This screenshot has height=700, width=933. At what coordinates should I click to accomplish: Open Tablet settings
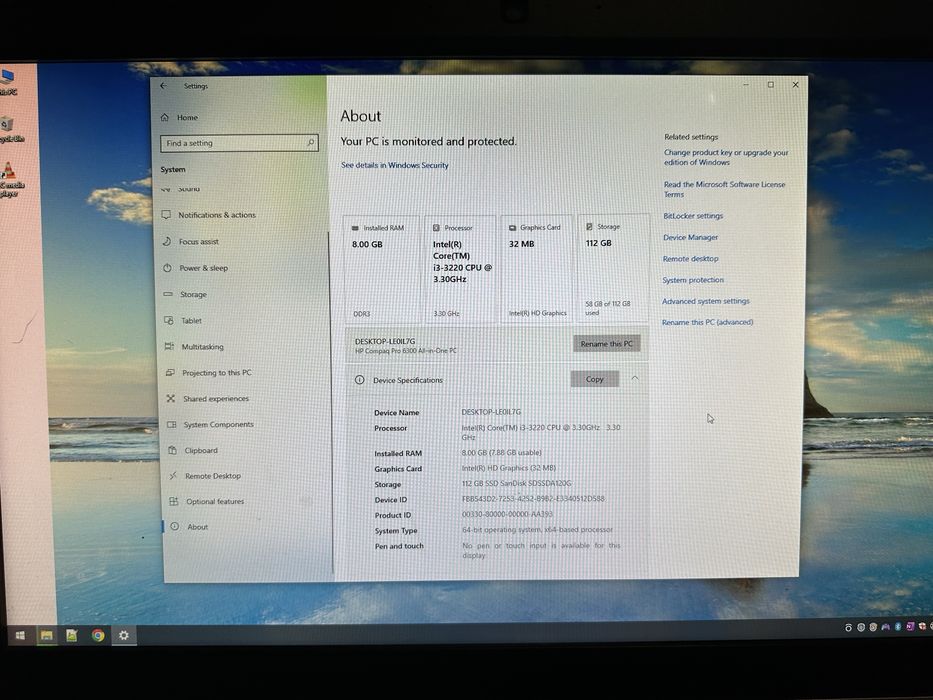coord(191,320)
